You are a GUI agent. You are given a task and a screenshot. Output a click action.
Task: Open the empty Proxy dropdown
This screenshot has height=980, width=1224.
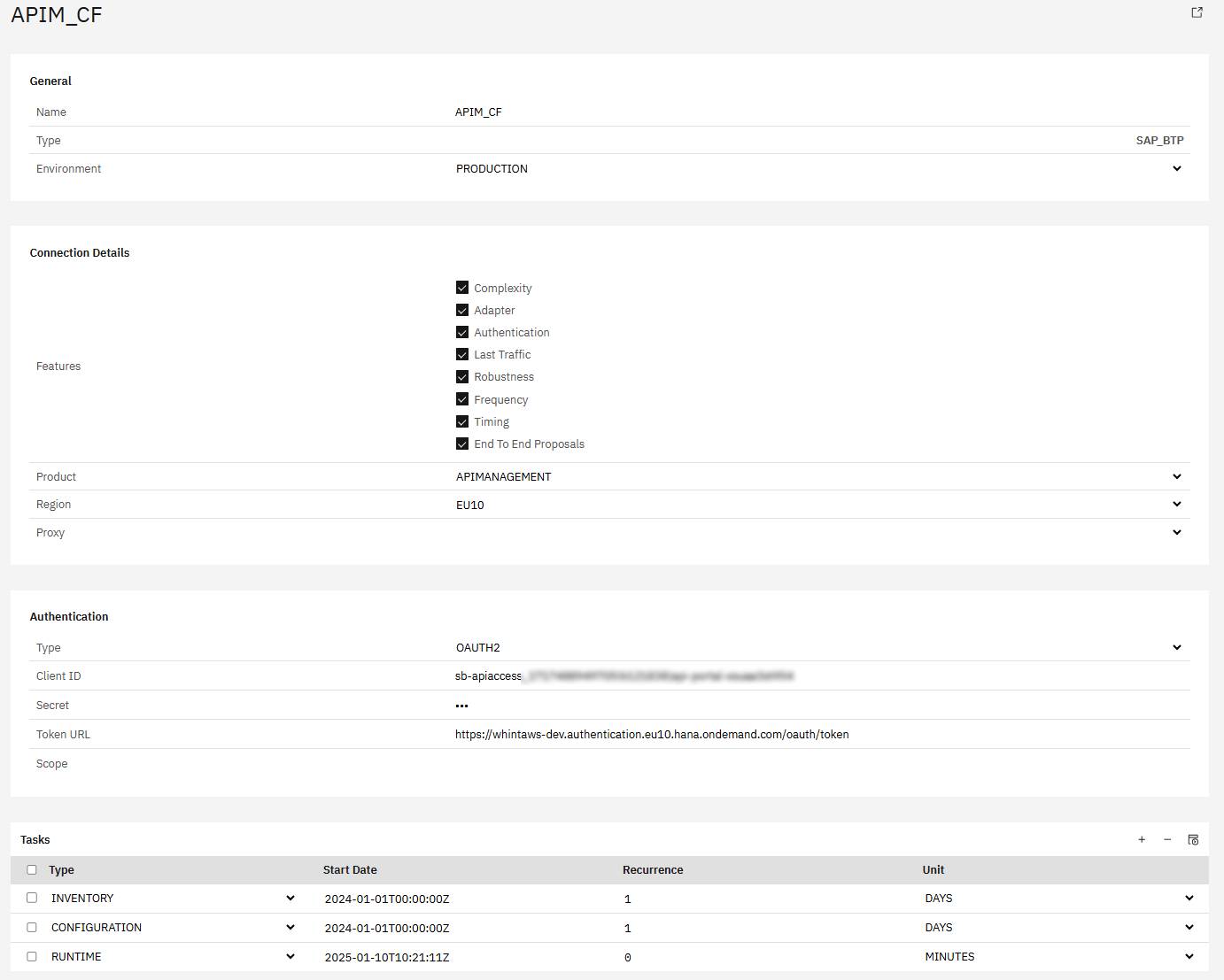(1177, 532)
